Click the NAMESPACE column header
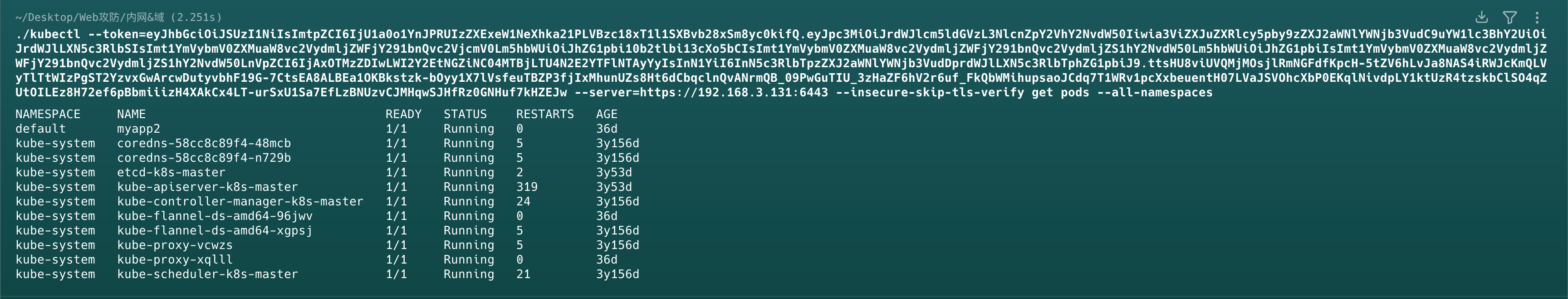 coord(48,114)
